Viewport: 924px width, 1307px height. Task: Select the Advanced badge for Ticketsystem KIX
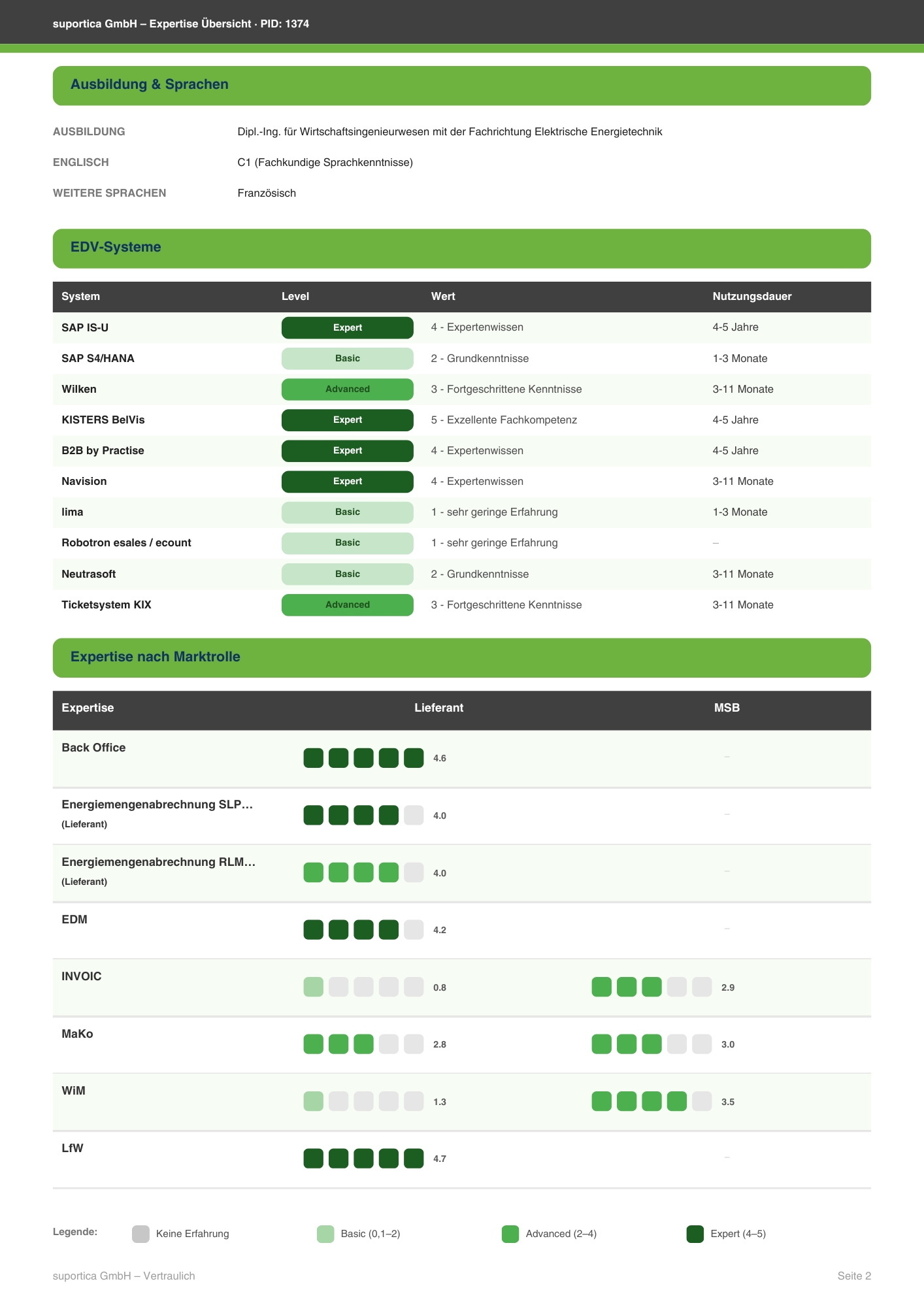coord(347,604)
